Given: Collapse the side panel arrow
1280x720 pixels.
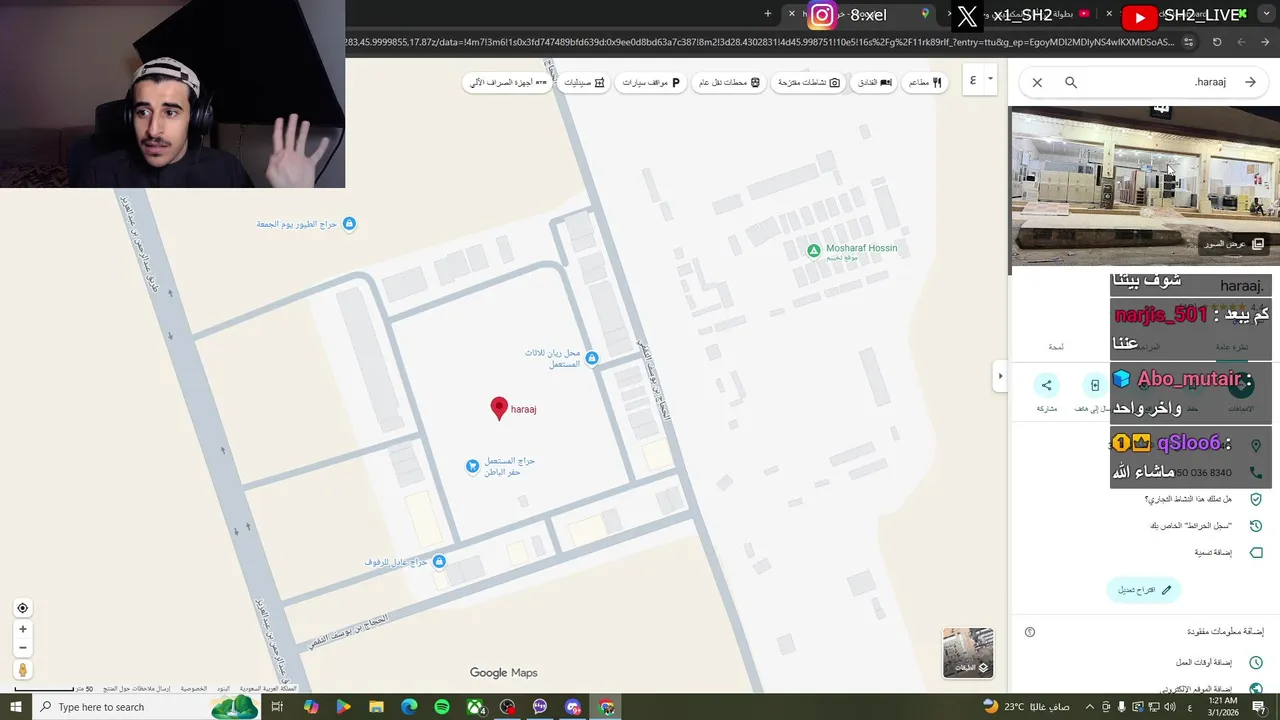Looking at the screenshot, I should click(1000, 376).
